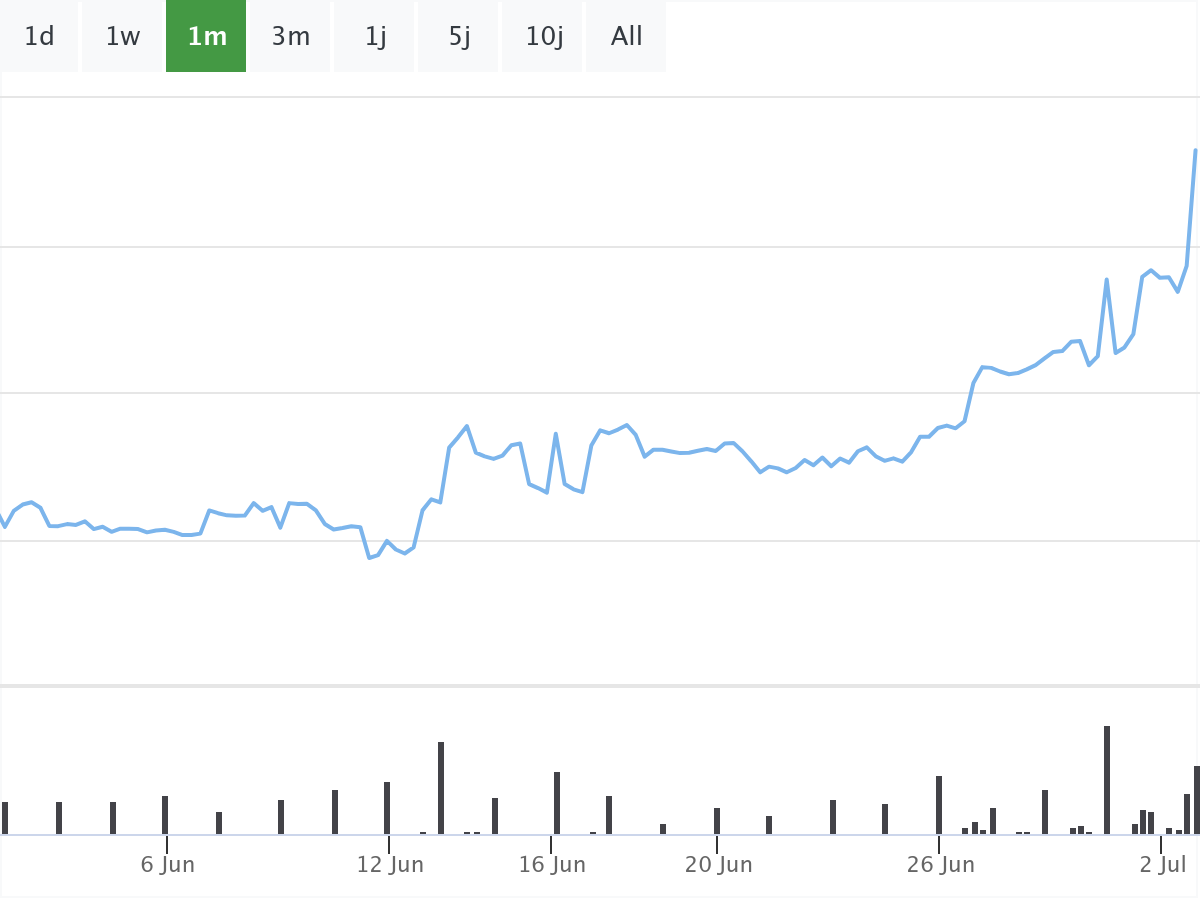
Task: Click the active 1m range tab
Action: coord(207,37)
